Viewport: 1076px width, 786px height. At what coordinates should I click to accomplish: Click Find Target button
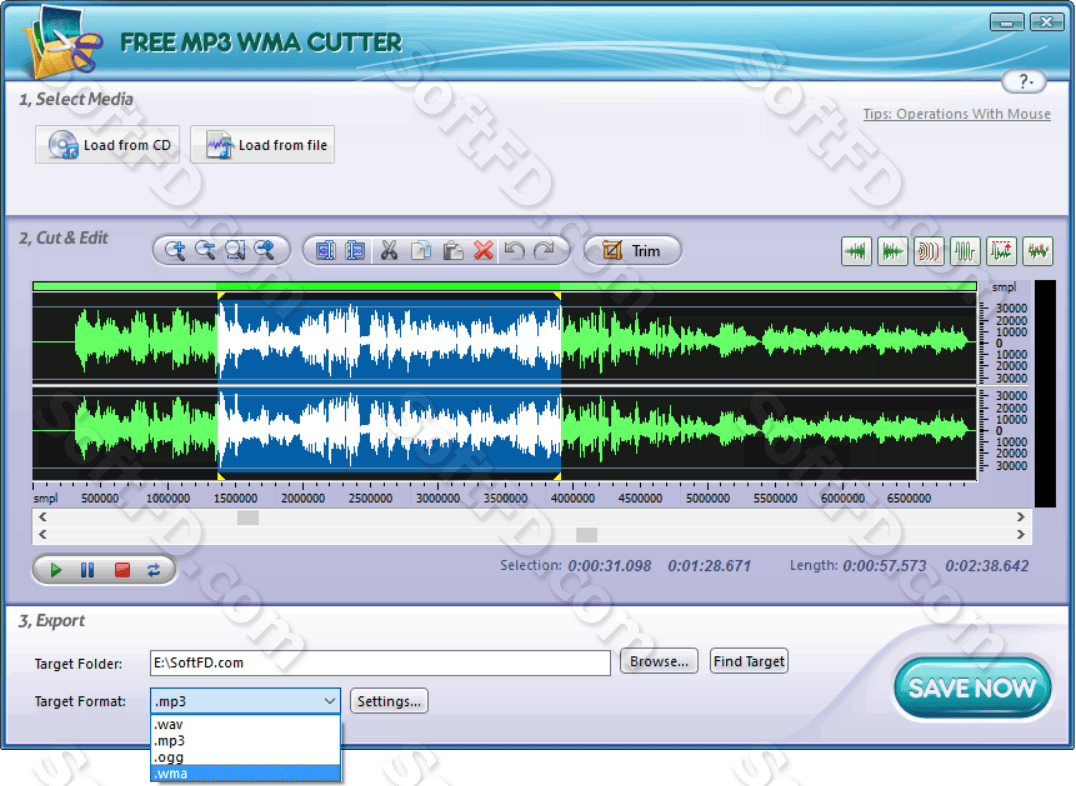tap(749, 661)
